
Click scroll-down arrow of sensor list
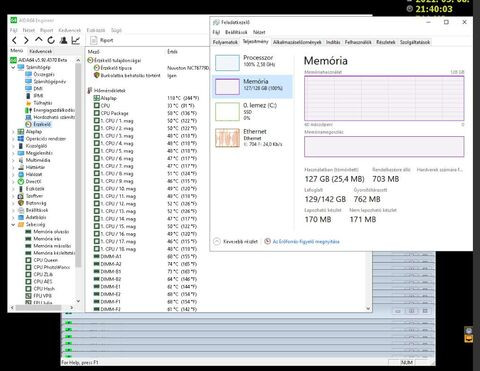point(368,308)
